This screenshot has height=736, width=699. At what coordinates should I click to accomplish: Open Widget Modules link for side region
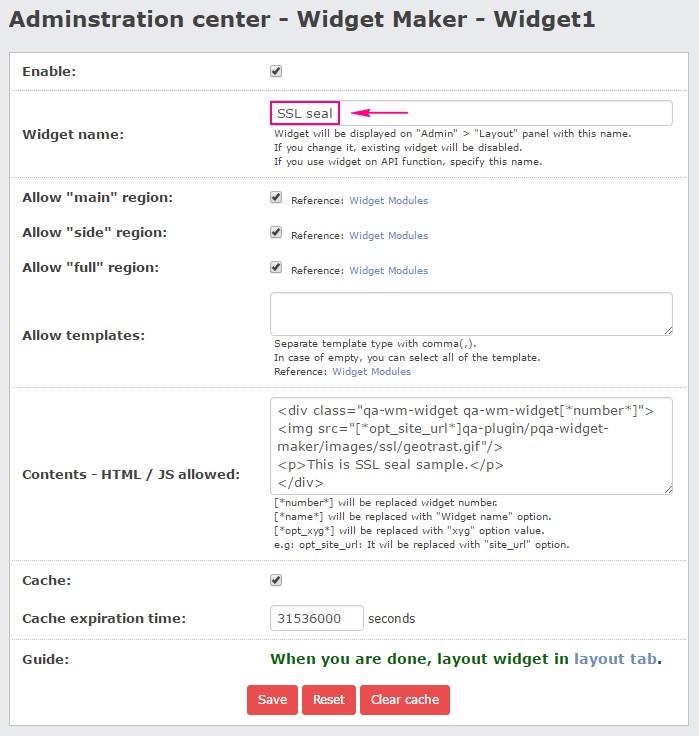(388, 236)
